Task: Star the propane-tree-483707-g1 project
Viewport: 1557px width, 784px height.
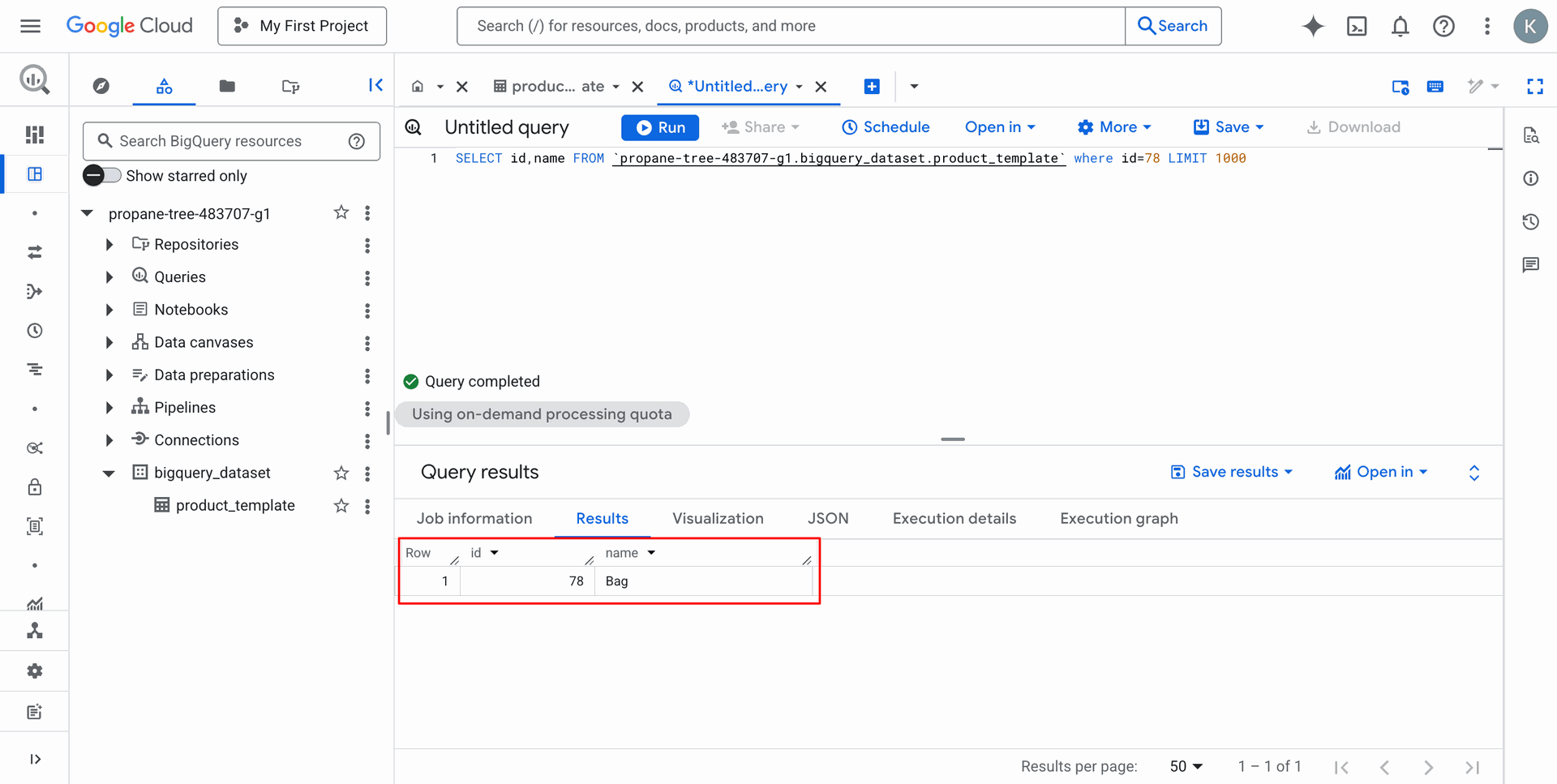Action: point(341,212)
